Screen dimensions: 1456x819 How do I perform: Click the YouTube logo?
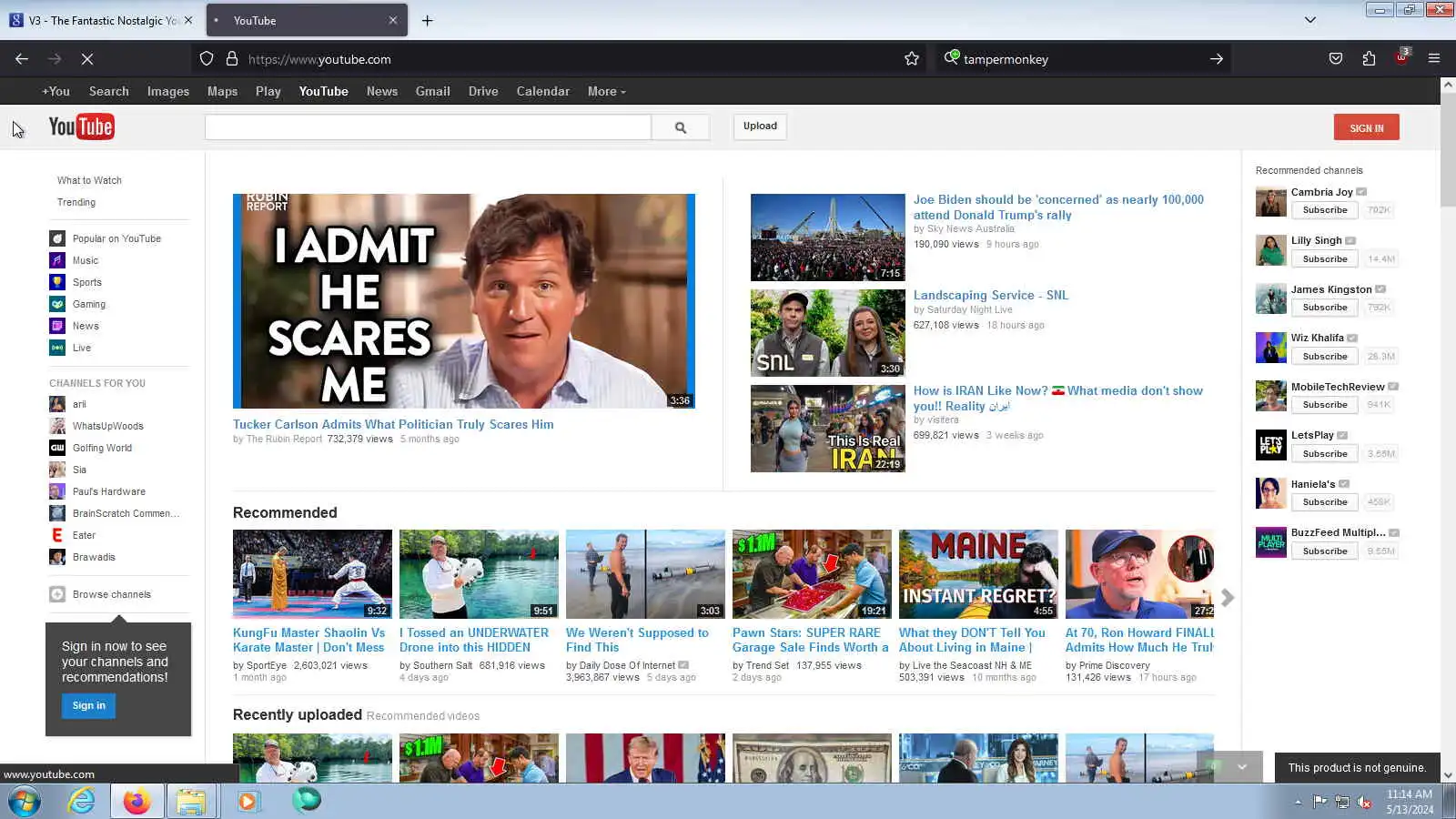81,126
